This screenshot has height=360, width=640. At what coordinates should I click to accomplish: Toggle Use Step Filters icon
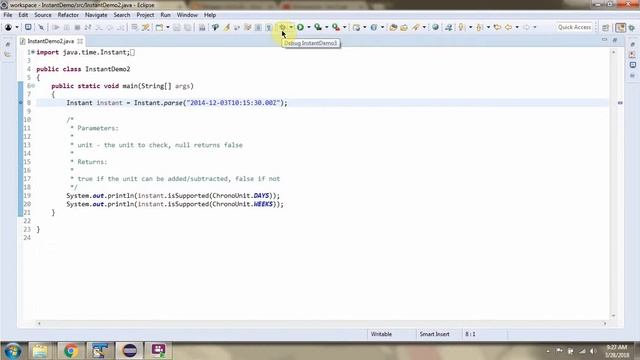pyautogui.click(x=146, y=27)
